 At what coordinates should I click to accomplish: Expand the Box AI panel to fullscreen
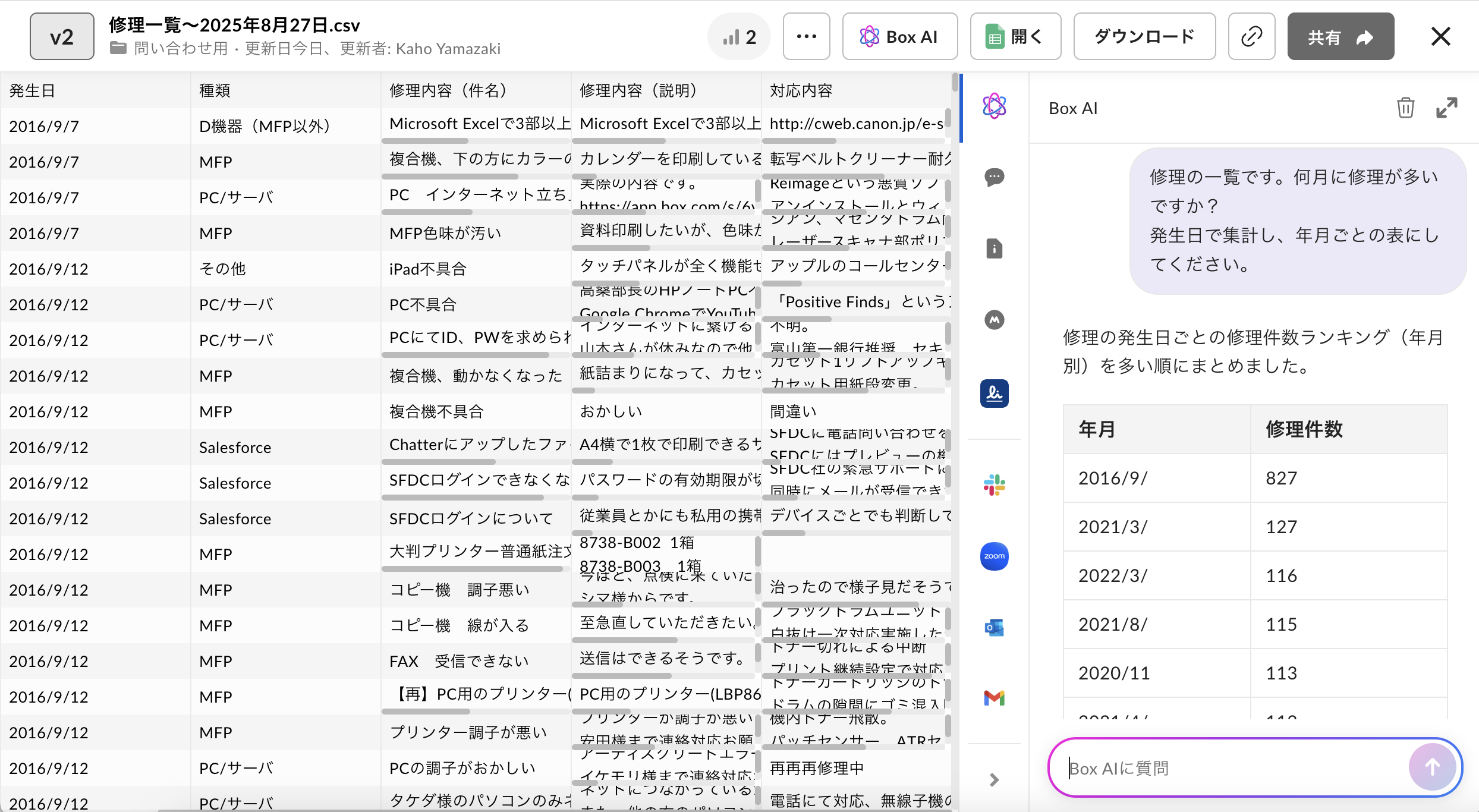[1446, 108]
